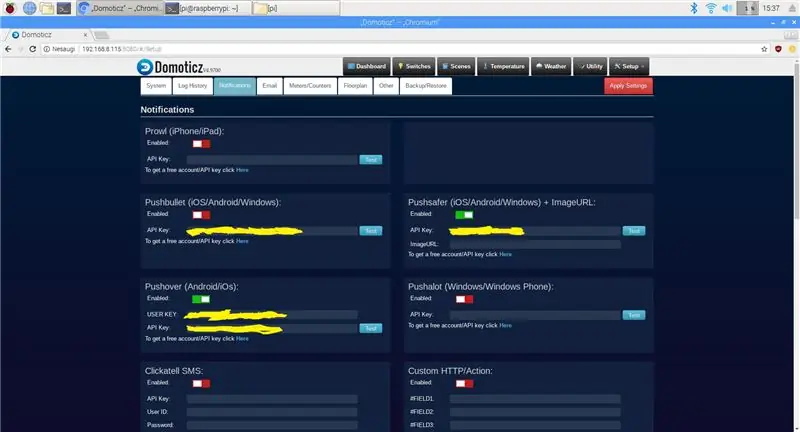The height and width of the screenshot is (432, 800).
Task: Enable the Custom HTTP/Action switch
Action: point(464,383)
